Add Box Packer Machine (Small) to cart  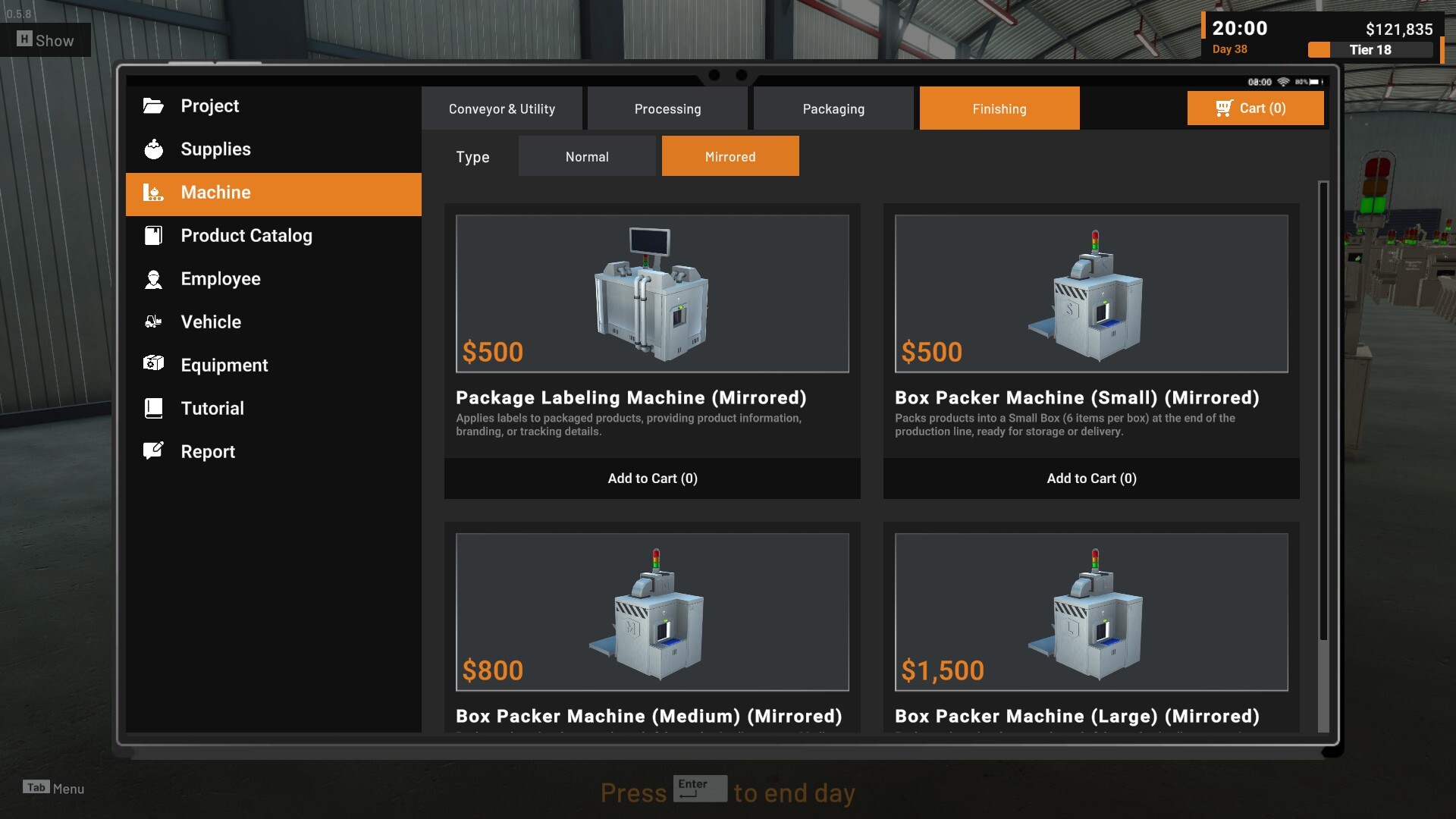pyautogui.click(x=1090, y=479)
